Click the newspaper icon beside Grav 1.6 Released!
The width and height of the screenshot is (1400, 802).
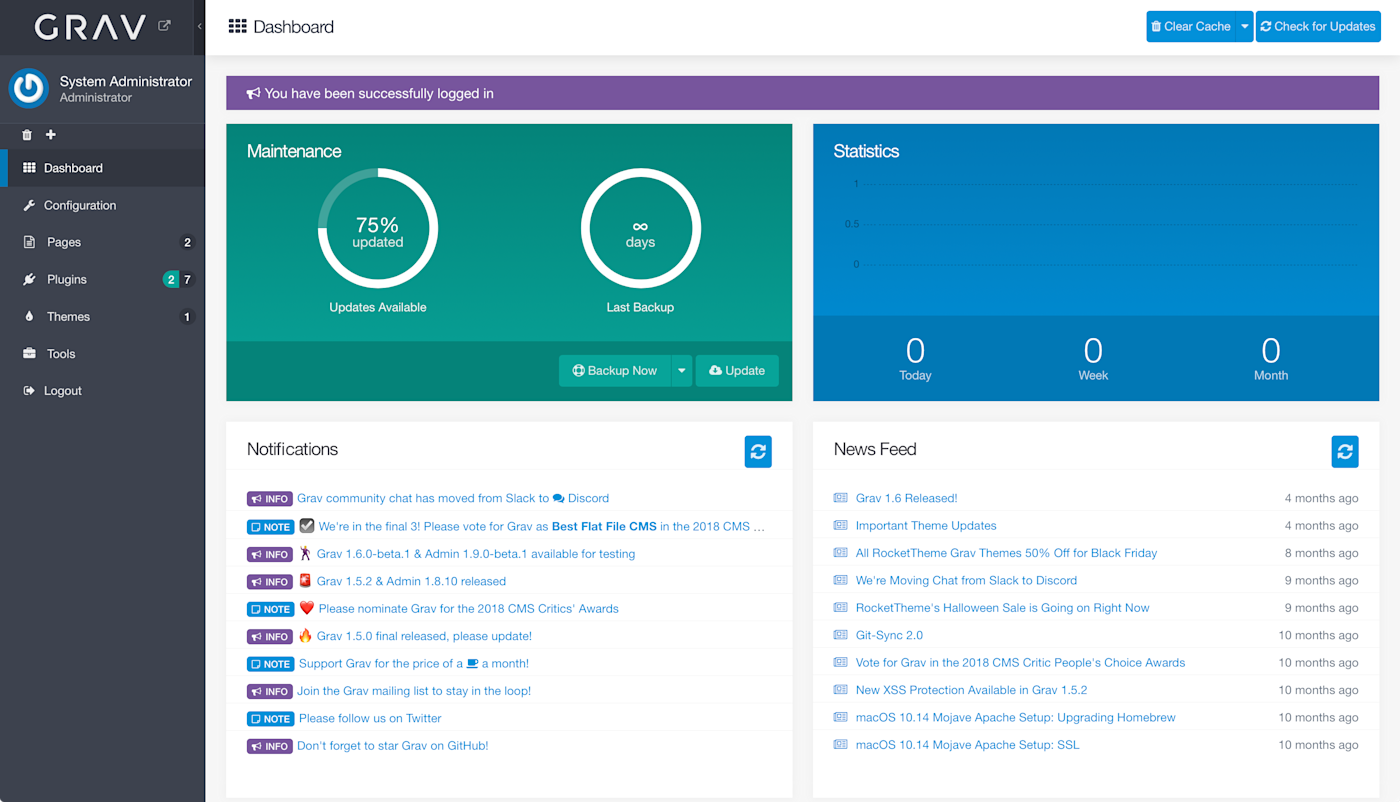click(841, 498)
